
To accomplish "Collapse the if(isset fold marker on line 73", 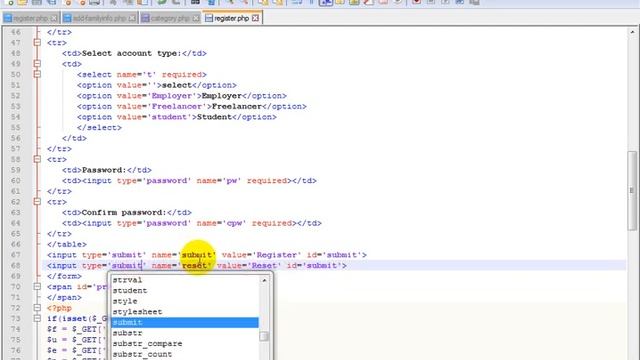I will (37, 318).
